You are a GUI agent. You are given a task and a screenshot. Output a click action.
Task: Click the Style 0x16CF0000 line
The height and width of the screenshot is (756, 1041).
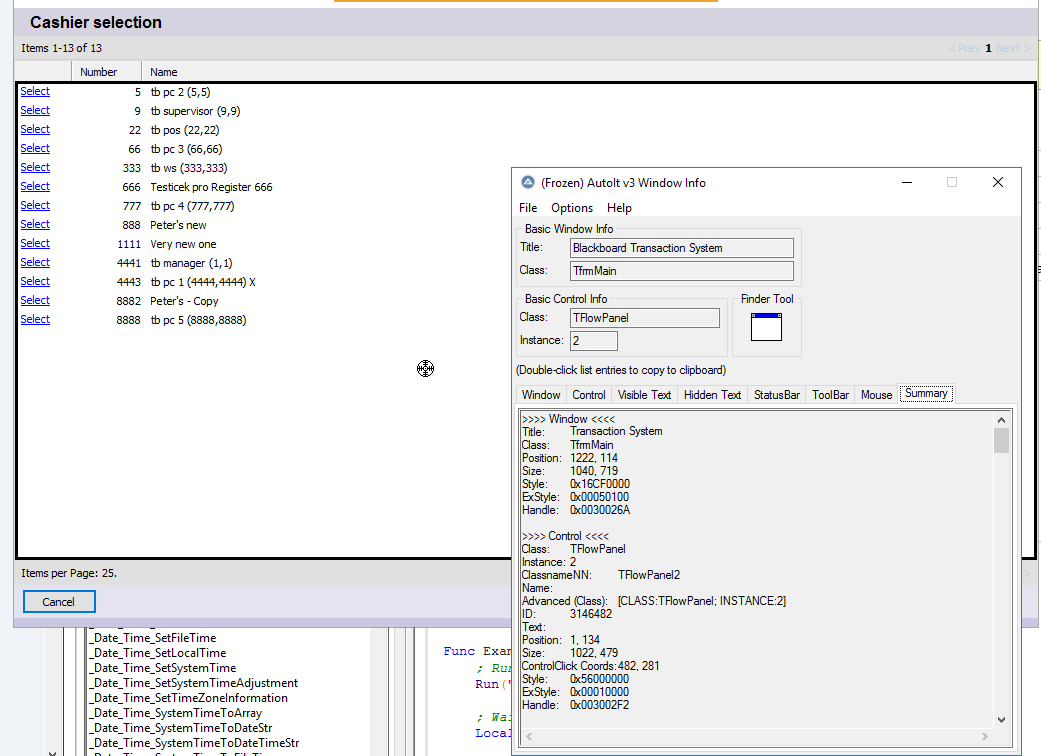click(576, 484)
